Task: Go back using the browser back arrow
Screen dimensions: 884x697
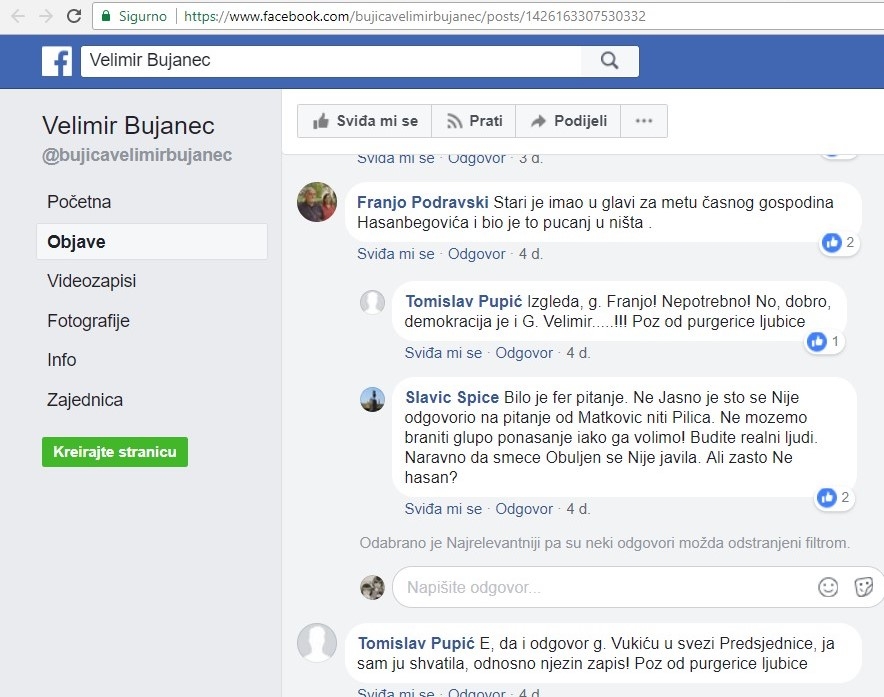Action: [x=17, y=16]
